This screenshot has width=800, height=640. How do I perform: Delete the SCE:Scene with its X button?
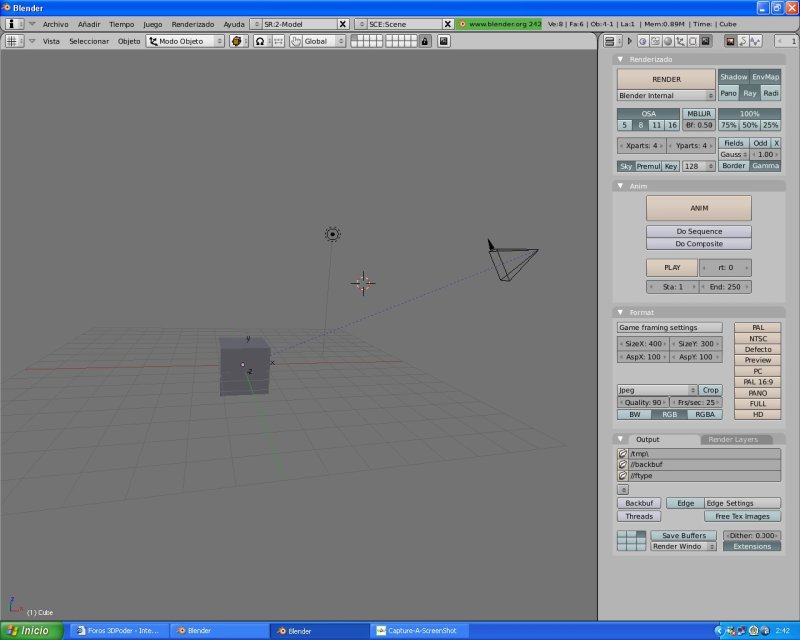pos(447,24)
